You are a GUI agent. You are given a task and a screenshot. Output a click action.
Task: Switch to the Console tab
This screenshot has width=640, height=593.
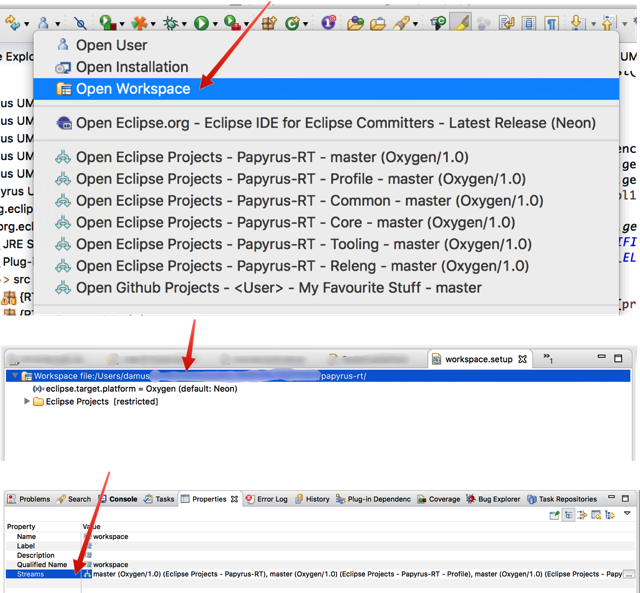click(x=118, y=499)
